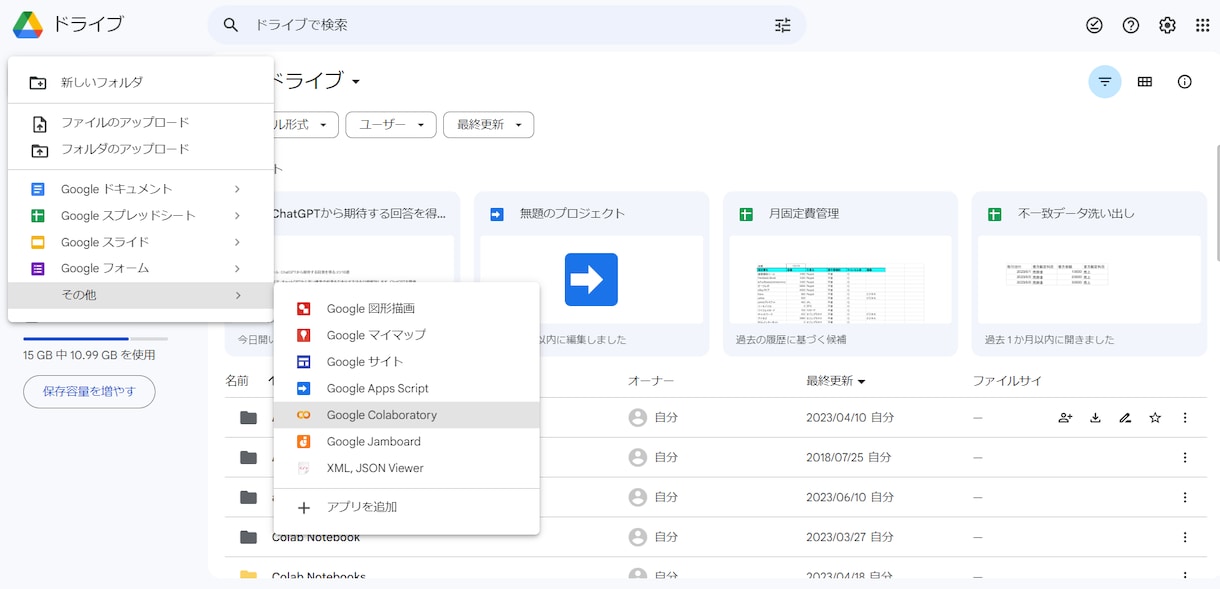Expand Google ドキュメント submenu arrow

pos(237,189)
